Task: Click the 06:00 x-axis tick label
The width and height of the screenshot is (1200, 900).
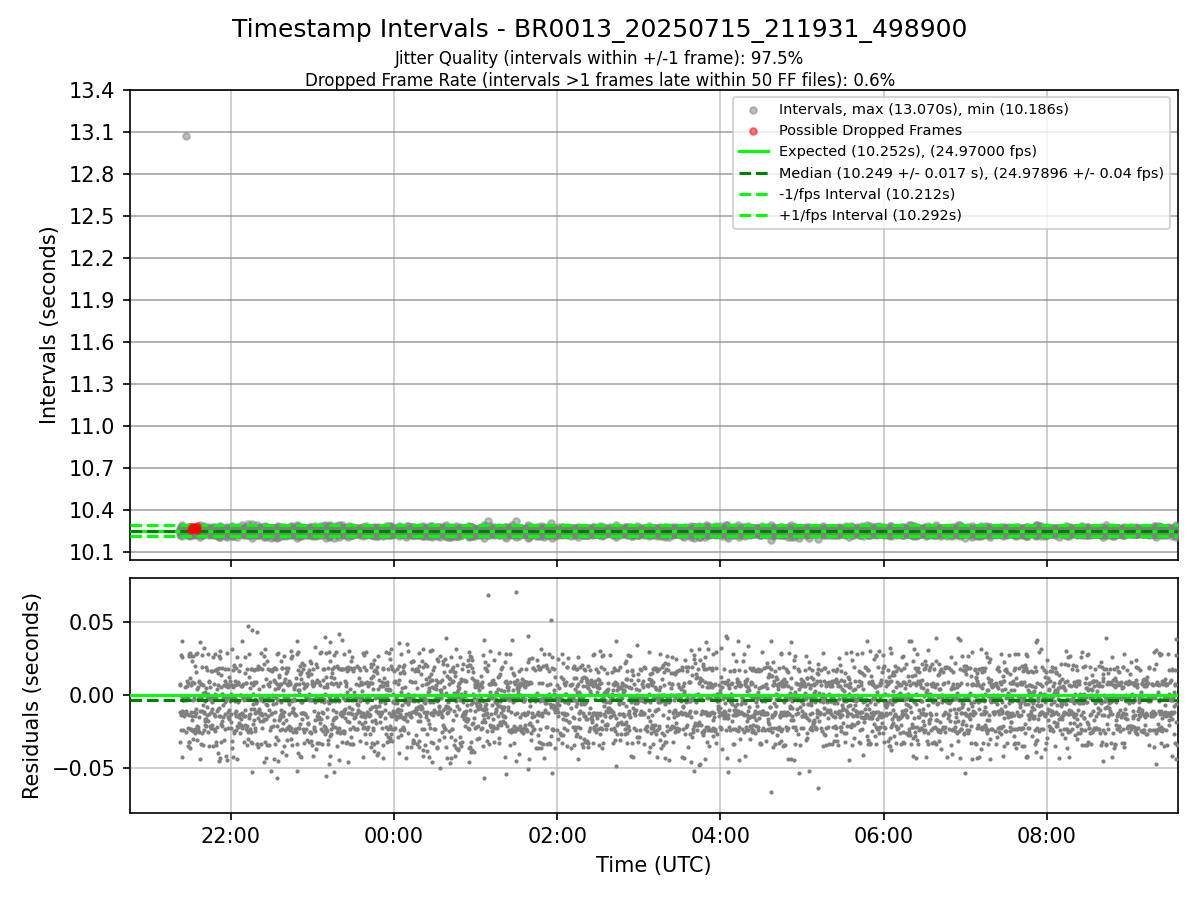Action: 883,835
